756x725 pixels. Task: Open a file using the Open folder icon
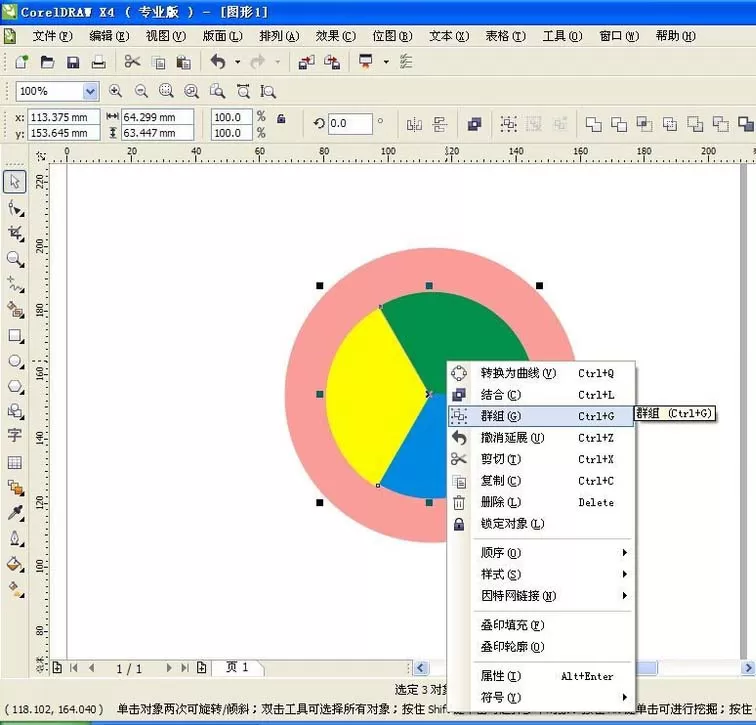(x=47, y=62)
